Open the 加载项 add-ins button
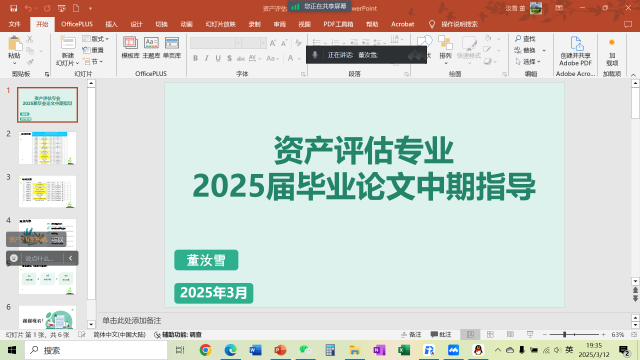Viewport: 640px width, 360px height. tap(612, 52)
